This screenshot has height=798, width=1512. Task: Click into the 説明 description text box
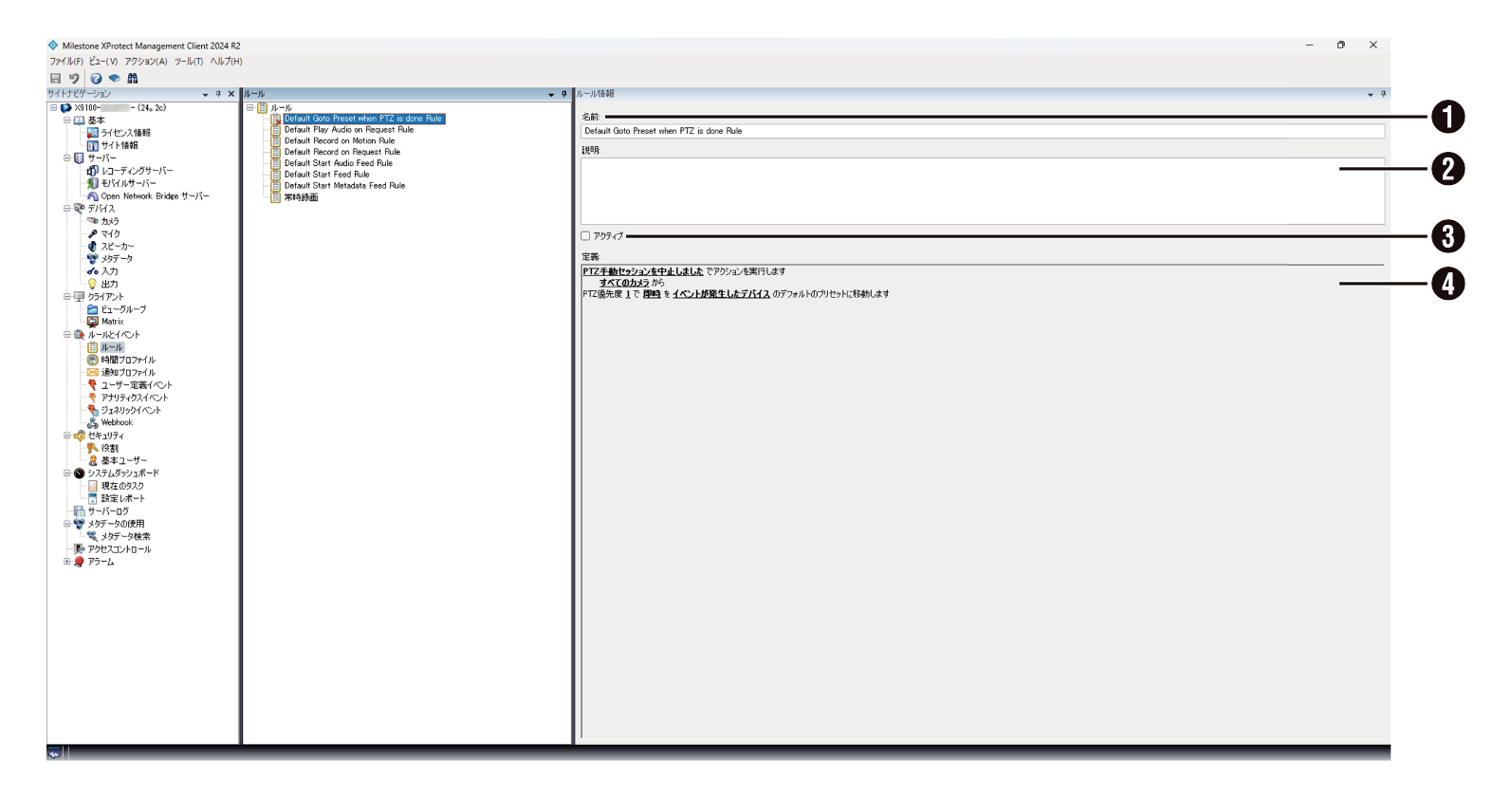pyautogui.click(x=982, y=191)
